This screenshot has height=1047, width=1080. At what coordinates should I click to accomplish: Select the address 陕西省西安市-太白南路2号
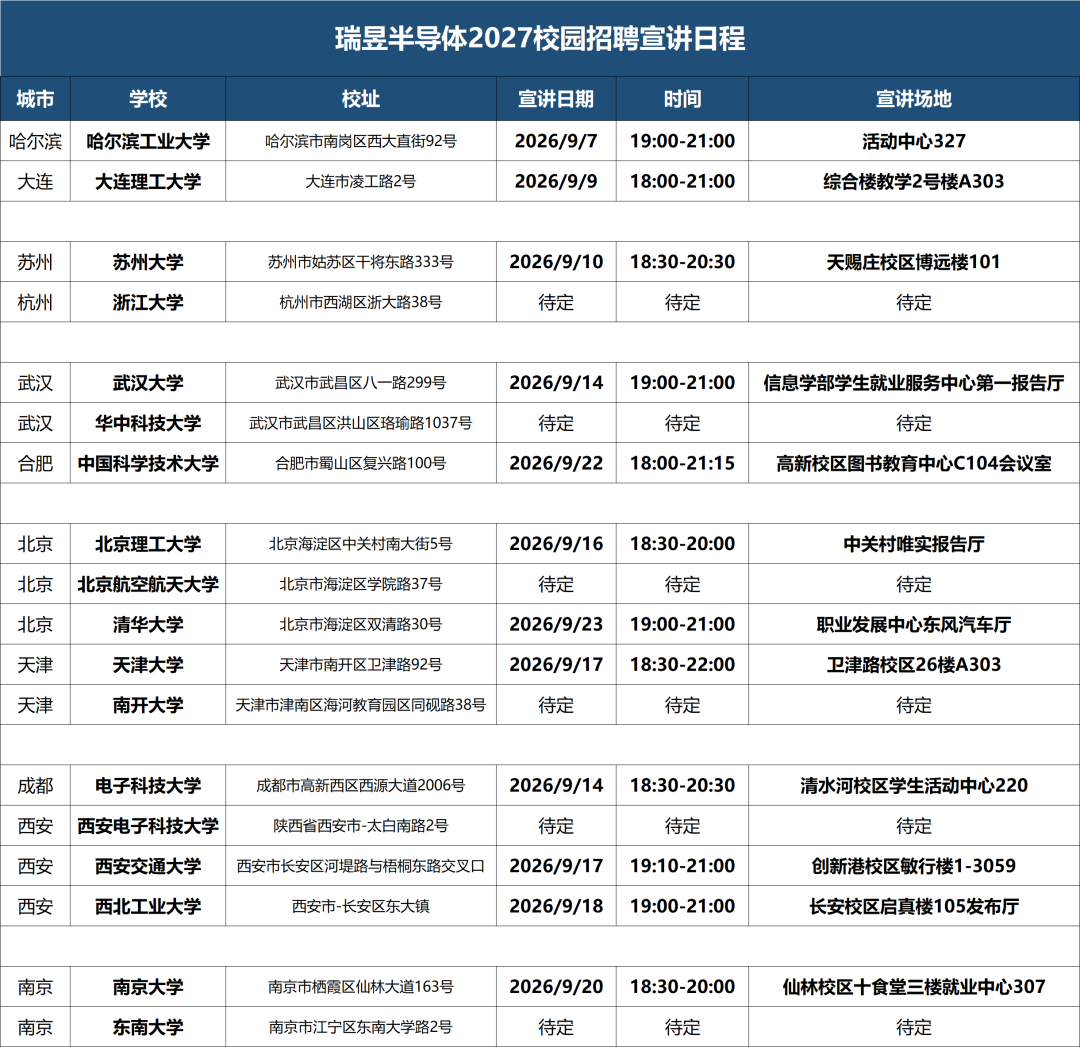361,827
